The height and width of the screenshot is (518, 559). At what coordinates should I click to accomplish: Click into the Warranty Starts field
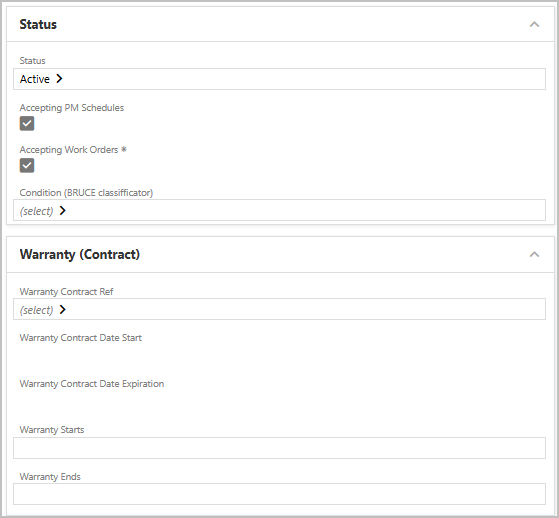[x=279, y=448]
